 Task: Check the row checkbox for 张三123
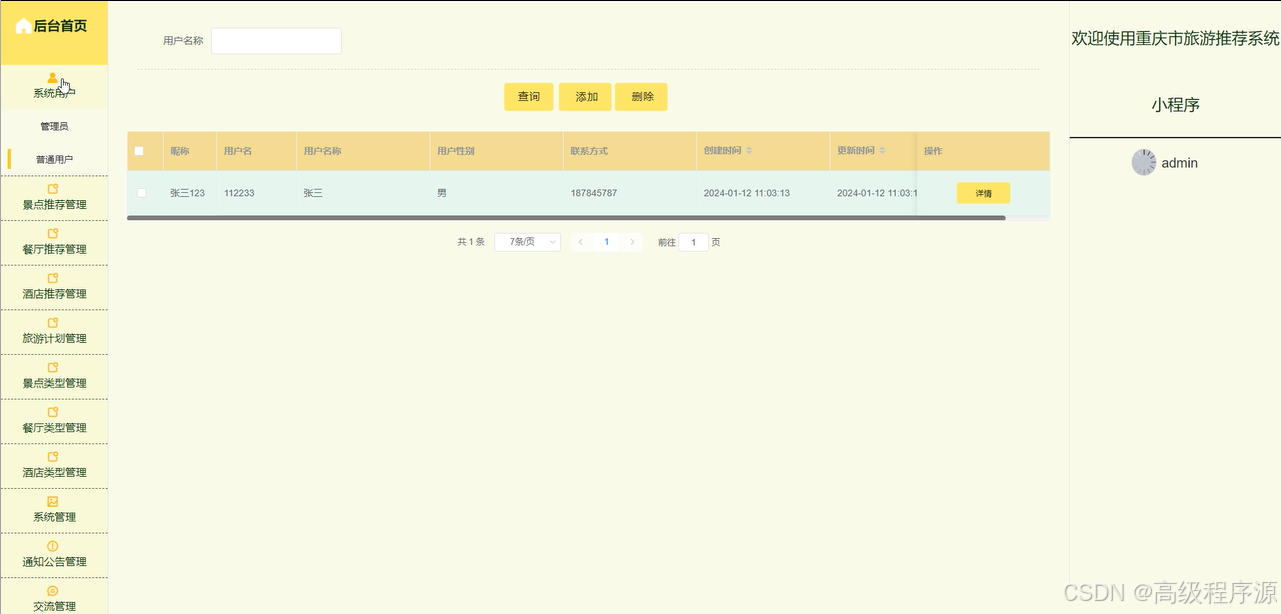pos(141,193)
